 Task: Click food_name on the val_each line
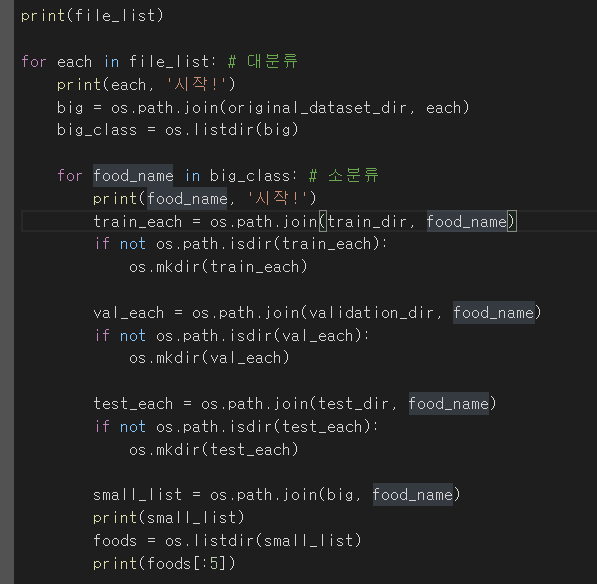(494, 313)
